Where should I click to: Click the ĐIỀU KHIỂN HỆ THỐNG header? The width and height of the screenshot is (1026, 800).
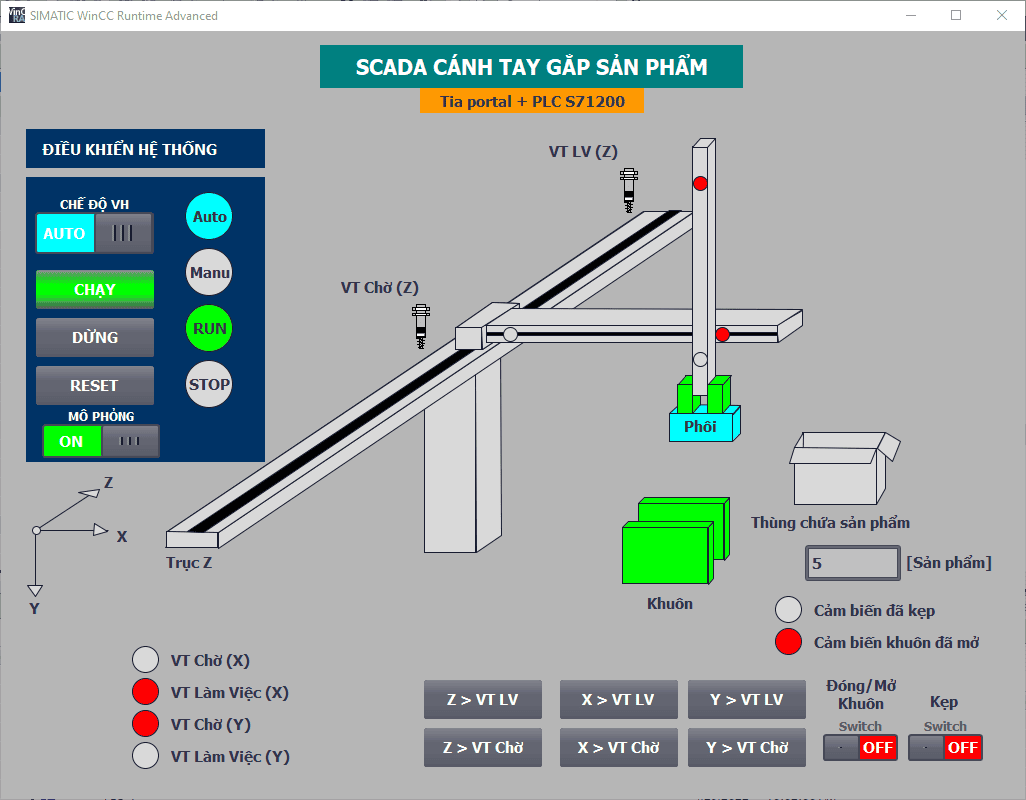pos(145,148)
